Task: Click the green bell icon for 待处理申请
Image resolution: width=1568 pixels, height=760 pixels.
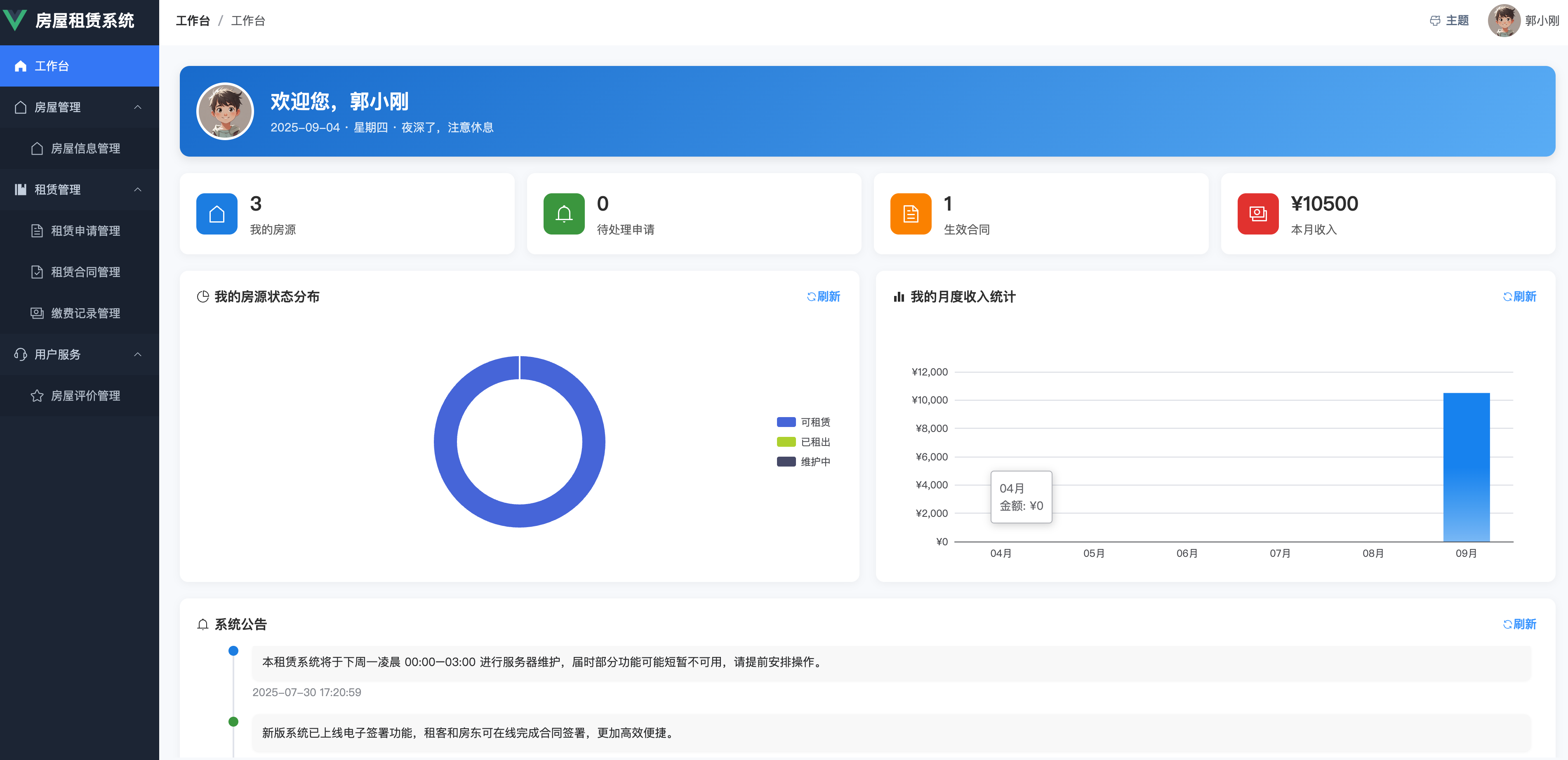Action: click(x=564, y=213)
